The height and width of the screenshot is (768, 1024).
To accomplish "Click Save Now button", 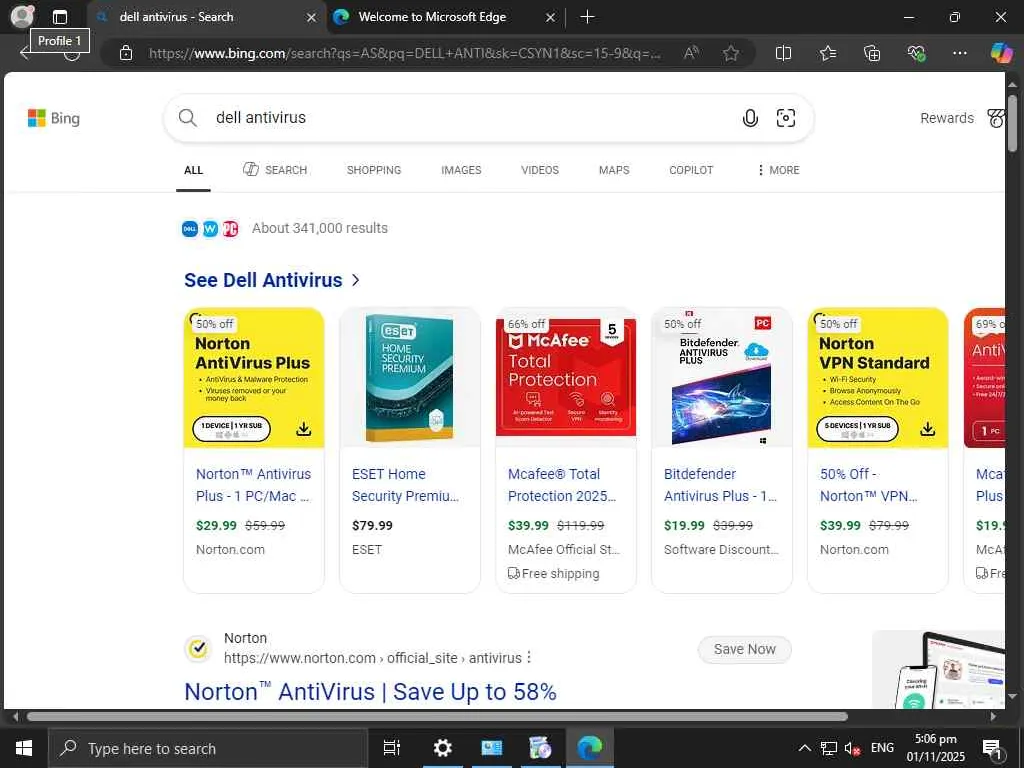I will [x=744, y=649].
